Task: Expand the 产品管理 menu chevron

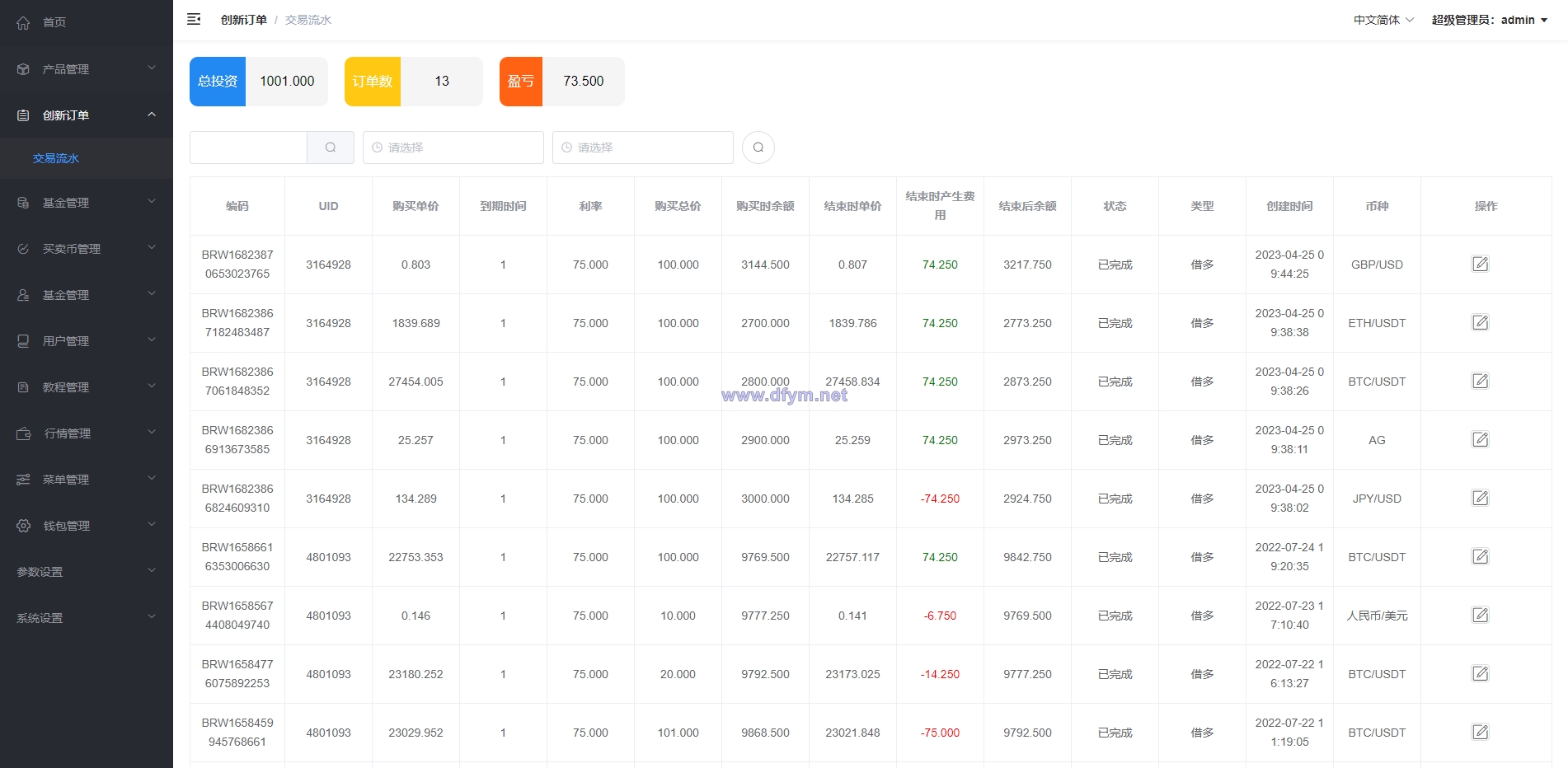Action: [152, 68]
